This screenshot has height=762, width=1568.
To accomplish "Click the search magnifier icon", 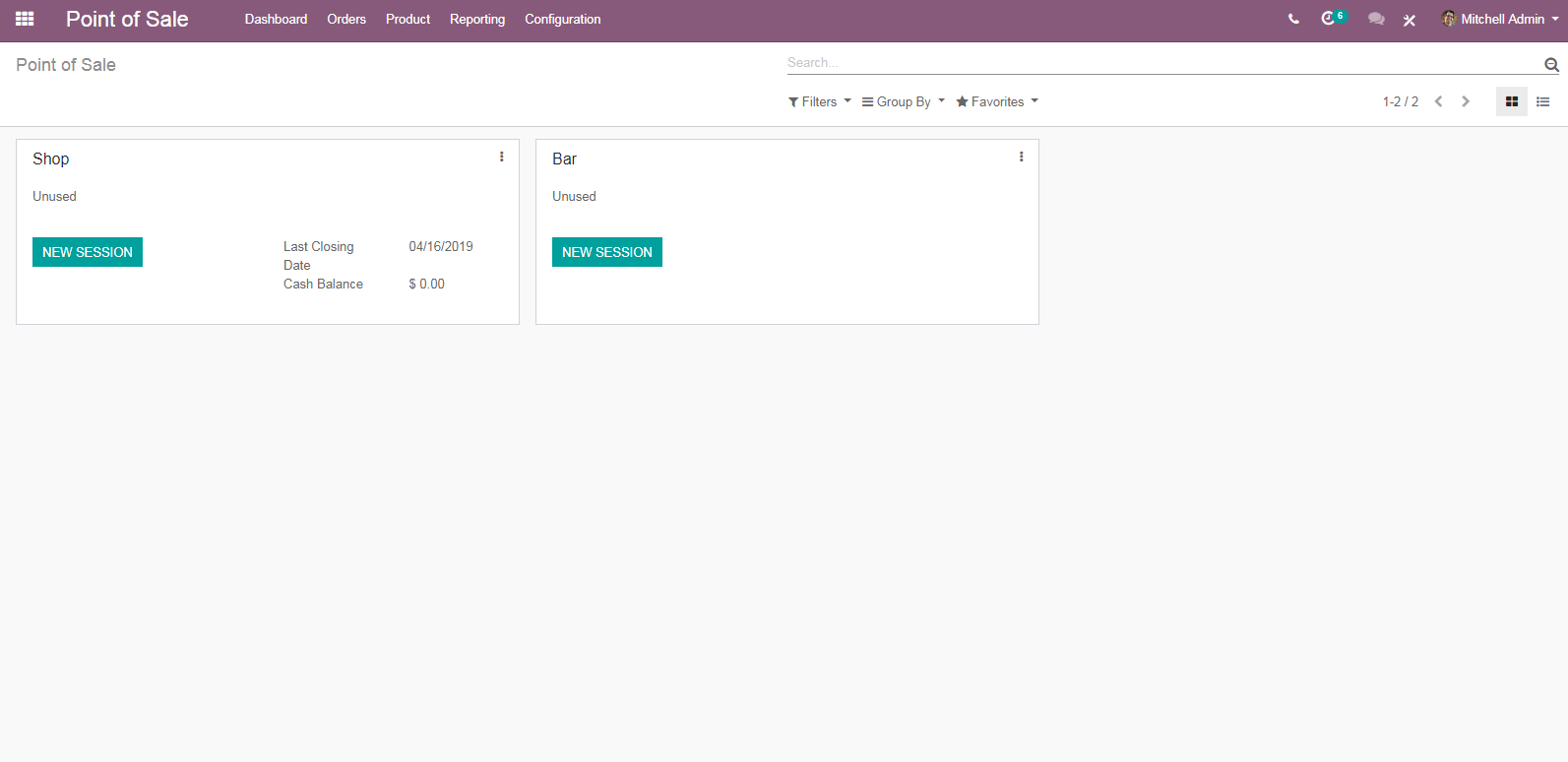I will point(1551,65).
